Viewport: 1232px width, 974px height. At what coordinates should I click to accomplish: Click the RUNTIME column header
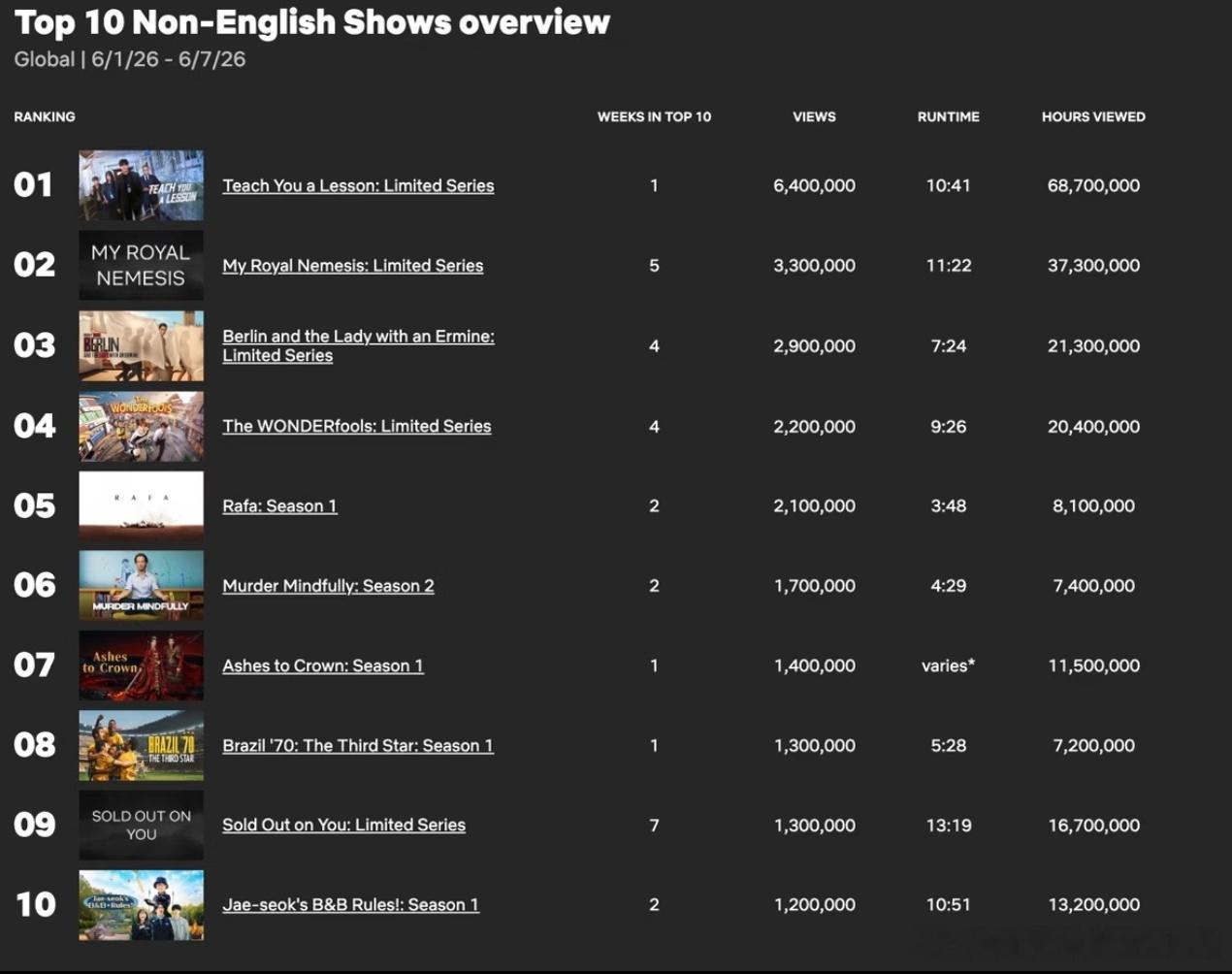pos(948,116)
